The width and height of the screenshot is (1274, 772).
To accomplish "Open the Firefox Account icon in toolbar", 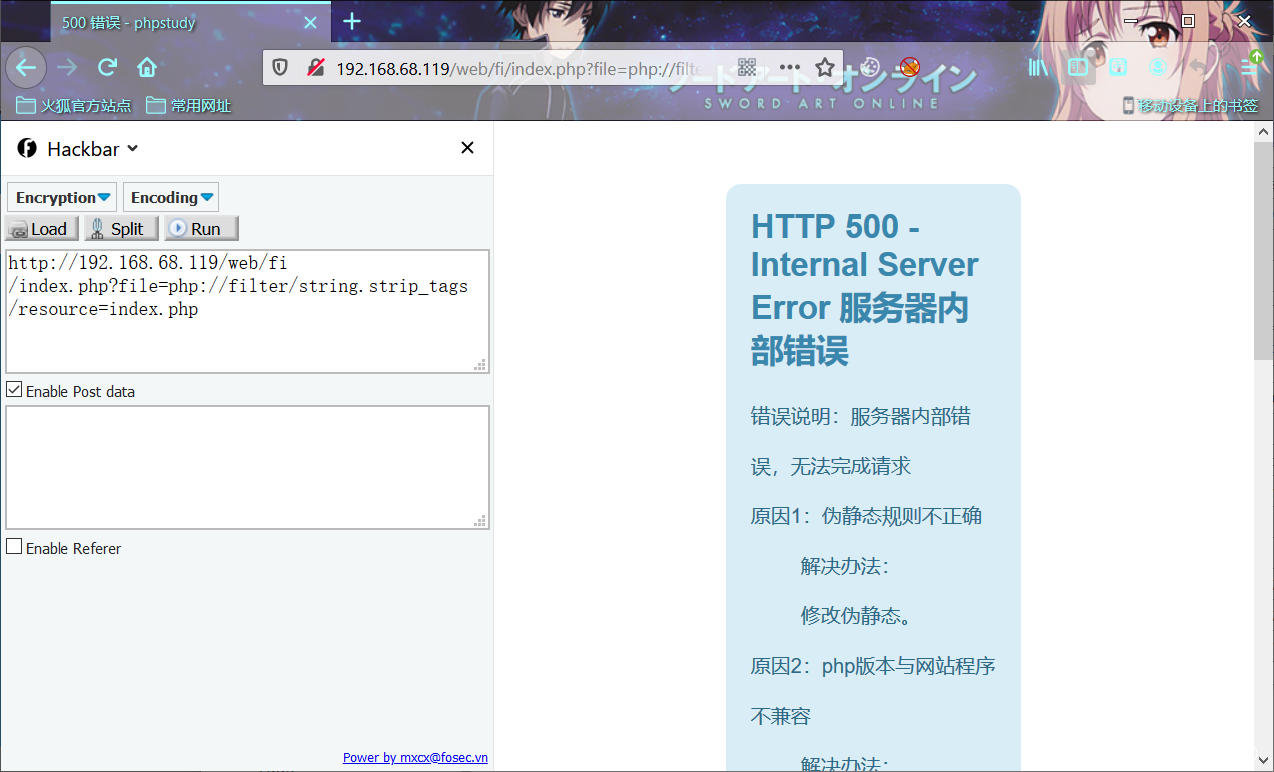I will click(1157, 67).
